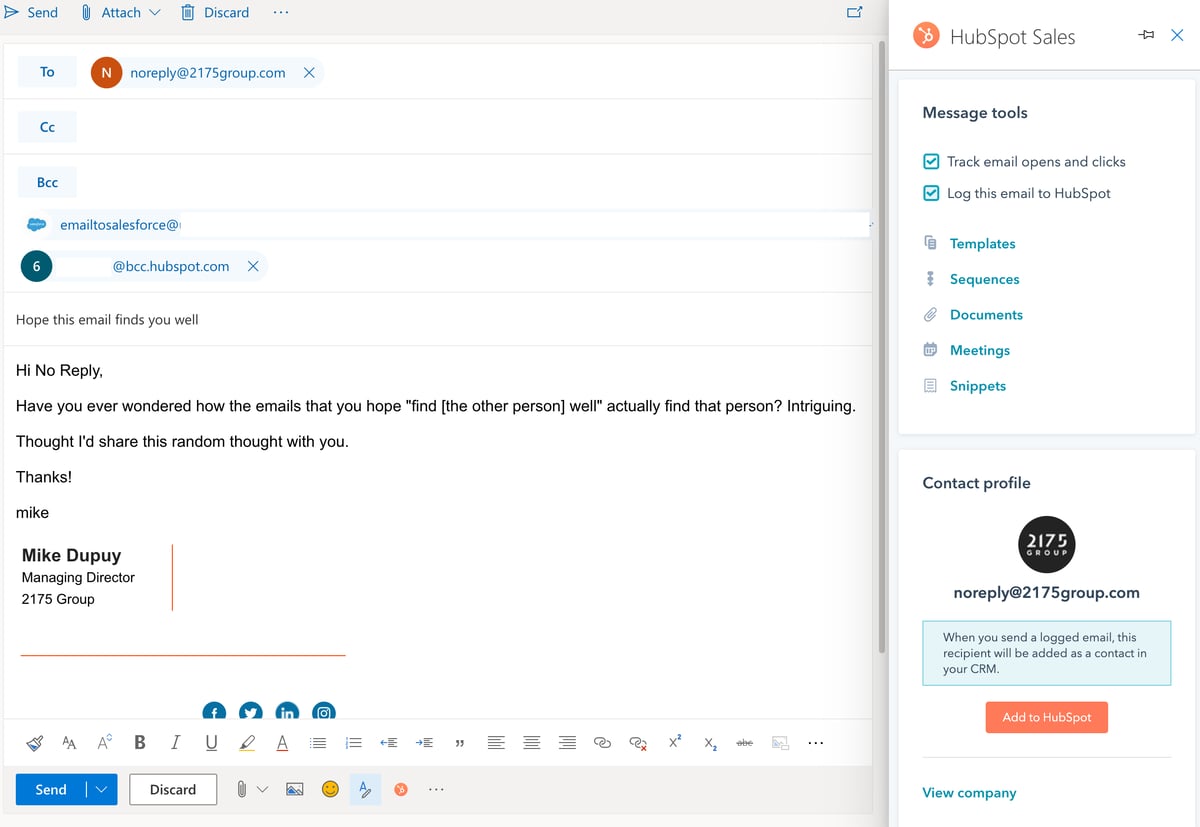1200x827 pixels.
Task: Apply italic formatting
Action: coord(175,742)
